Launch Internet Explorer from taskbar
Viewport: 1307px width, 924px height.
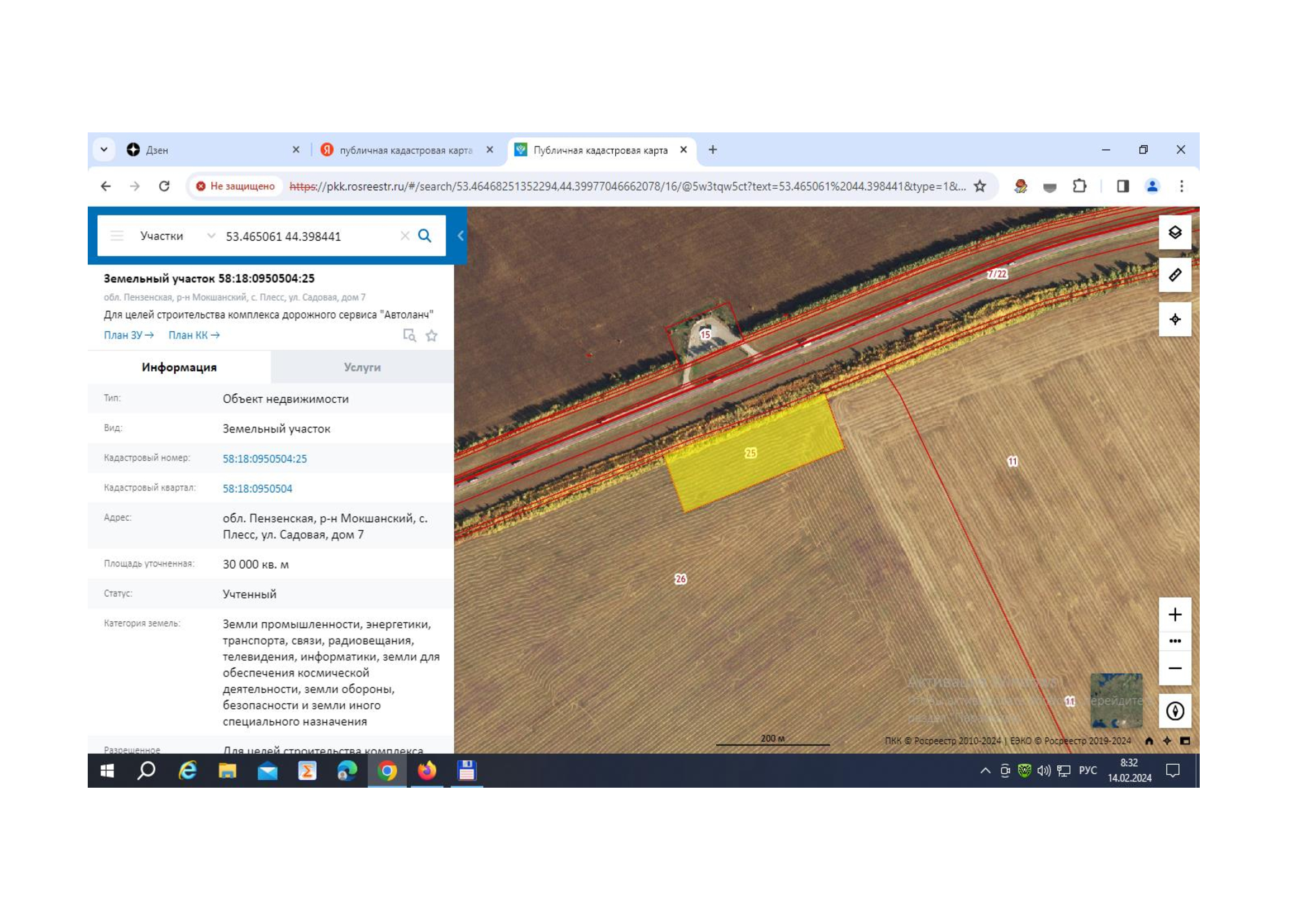pyautogui.click(x=187, y=771)
